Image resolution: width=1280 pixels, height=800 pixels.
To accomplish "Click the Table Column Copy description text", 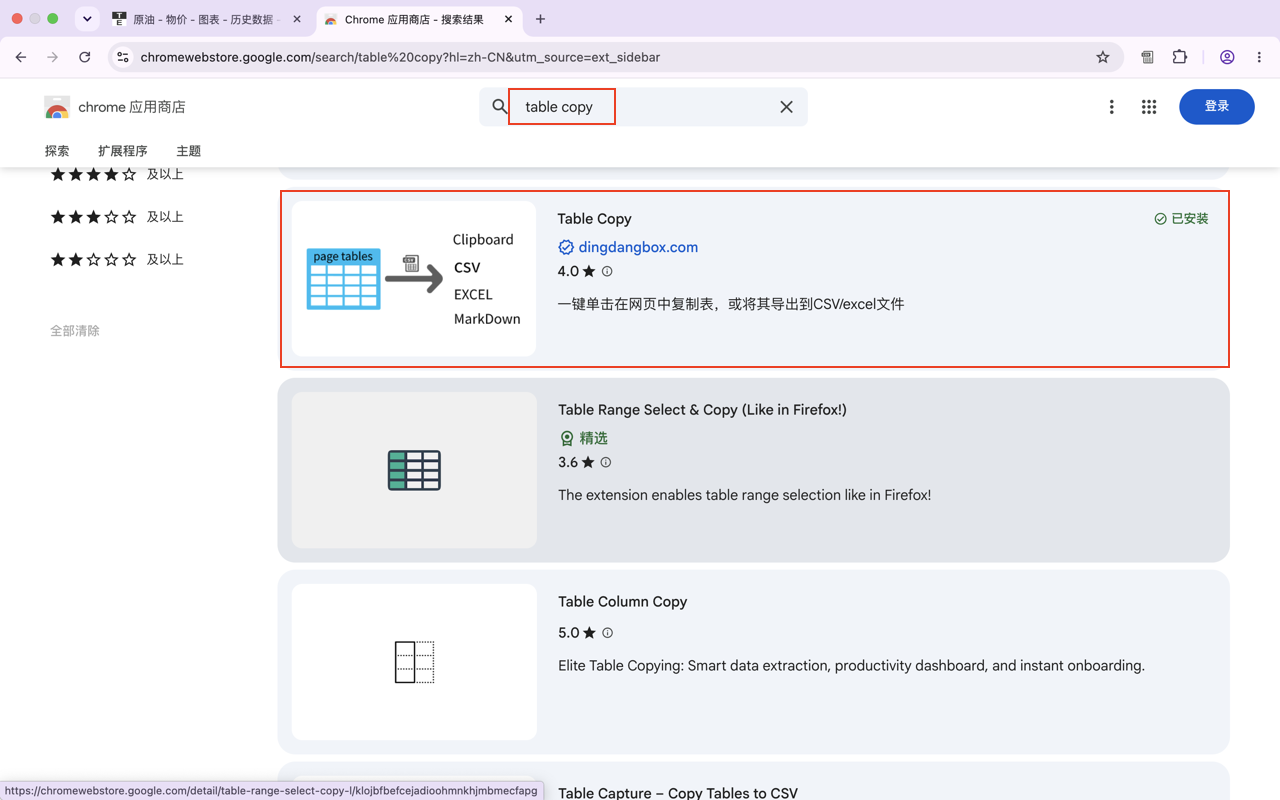I will [851, 666].
